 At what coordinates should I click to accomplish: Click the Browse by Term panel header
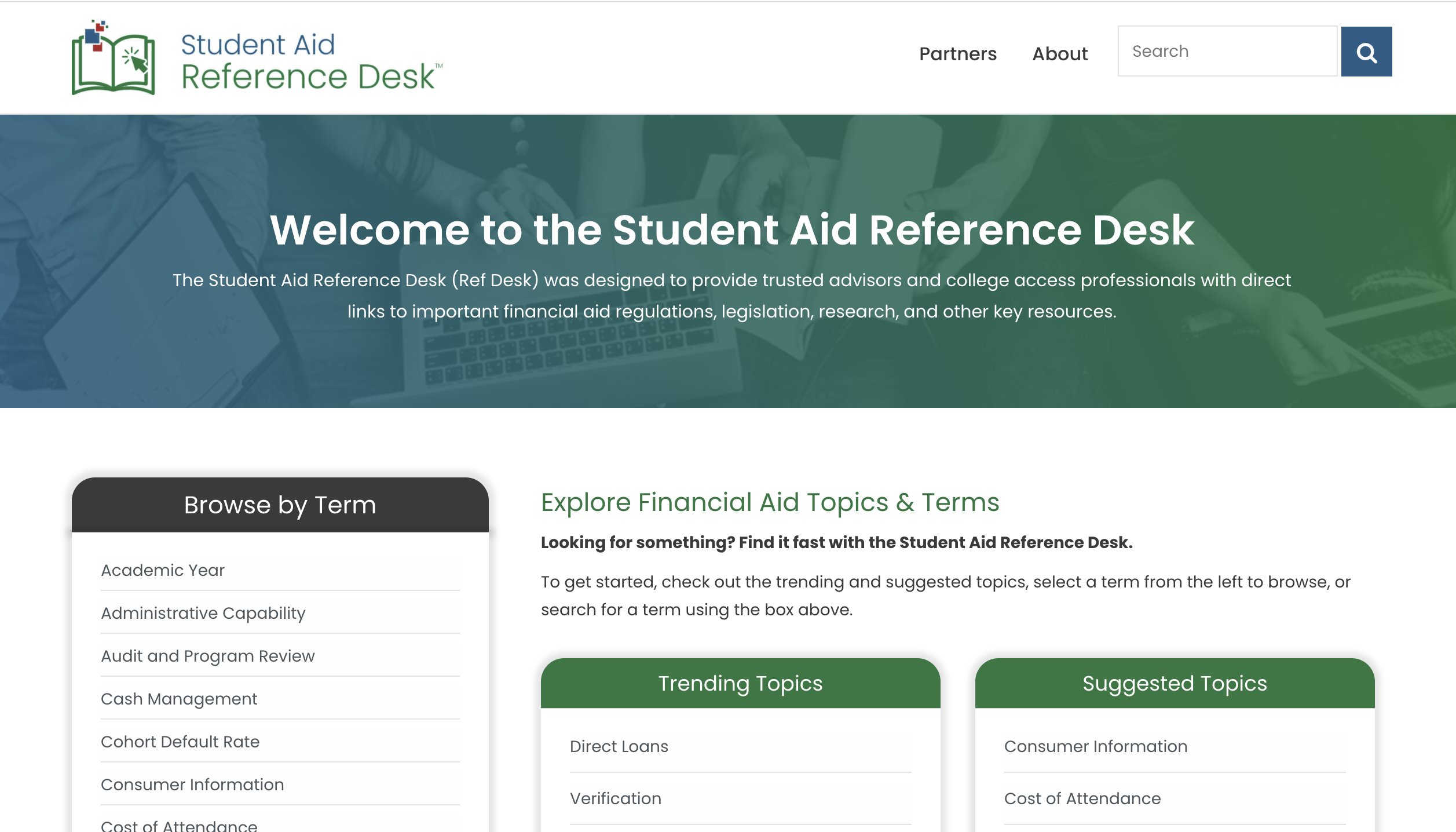point(280,505)
